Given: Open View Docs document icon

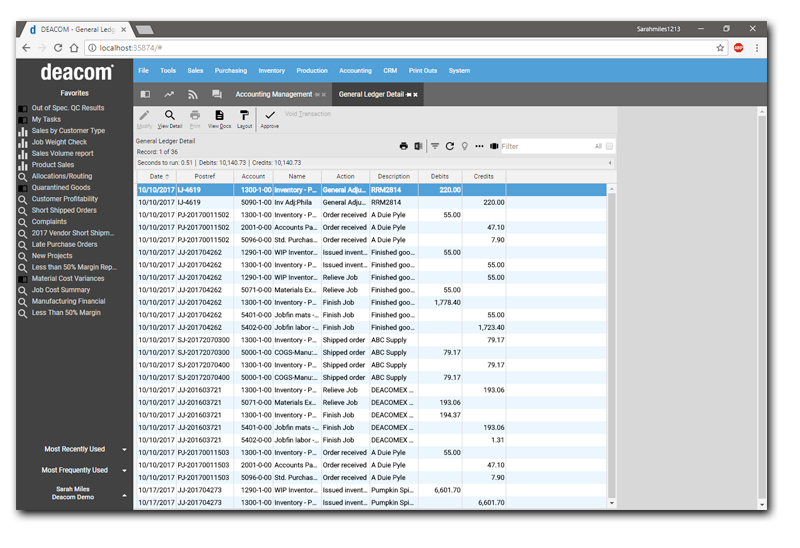Looking at the screenshot, I should pos(219,115).
